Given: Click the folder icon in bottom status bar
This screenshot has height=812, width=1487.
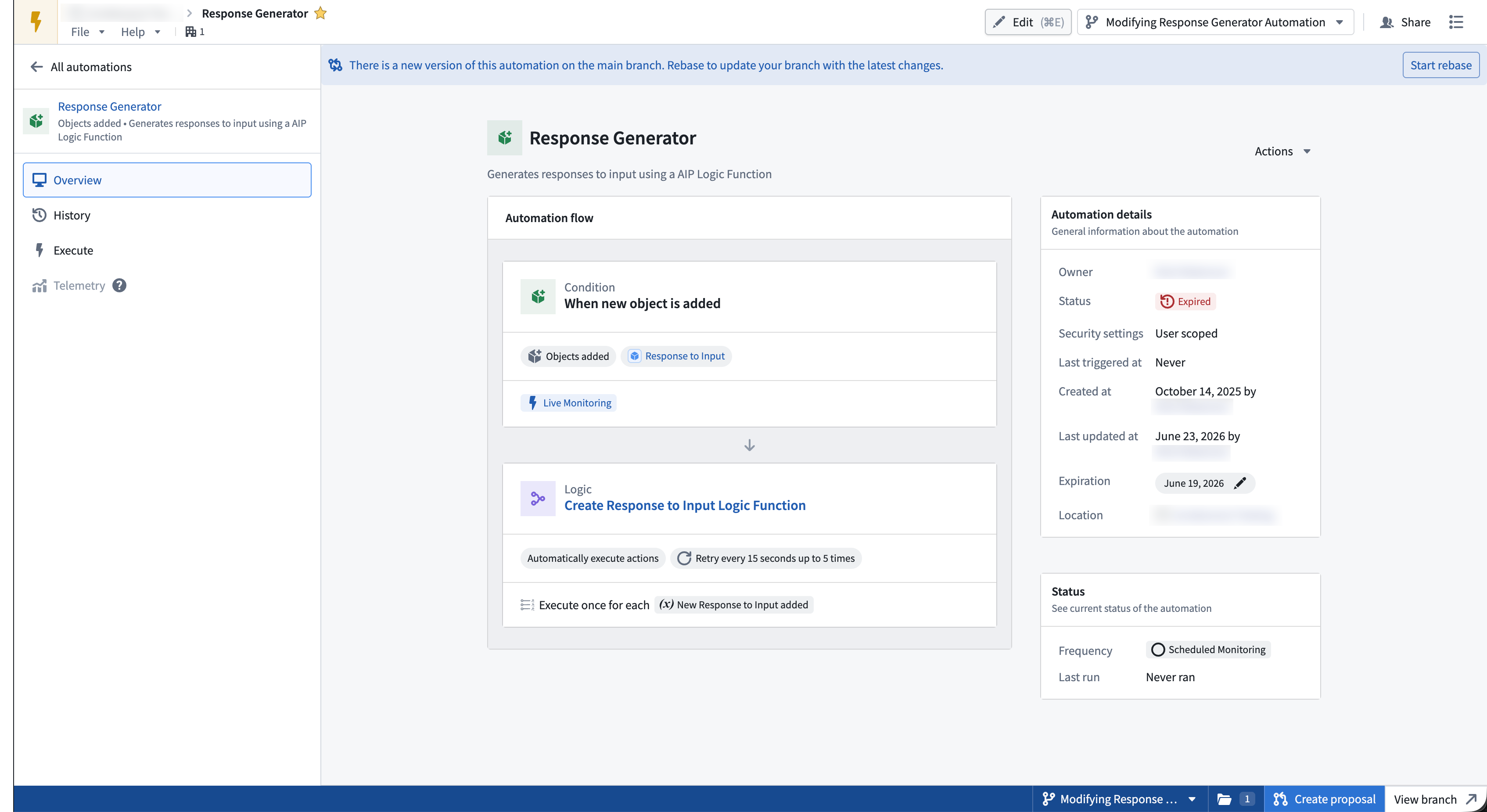Looking at the screenshot, I should click(1224, 799).
